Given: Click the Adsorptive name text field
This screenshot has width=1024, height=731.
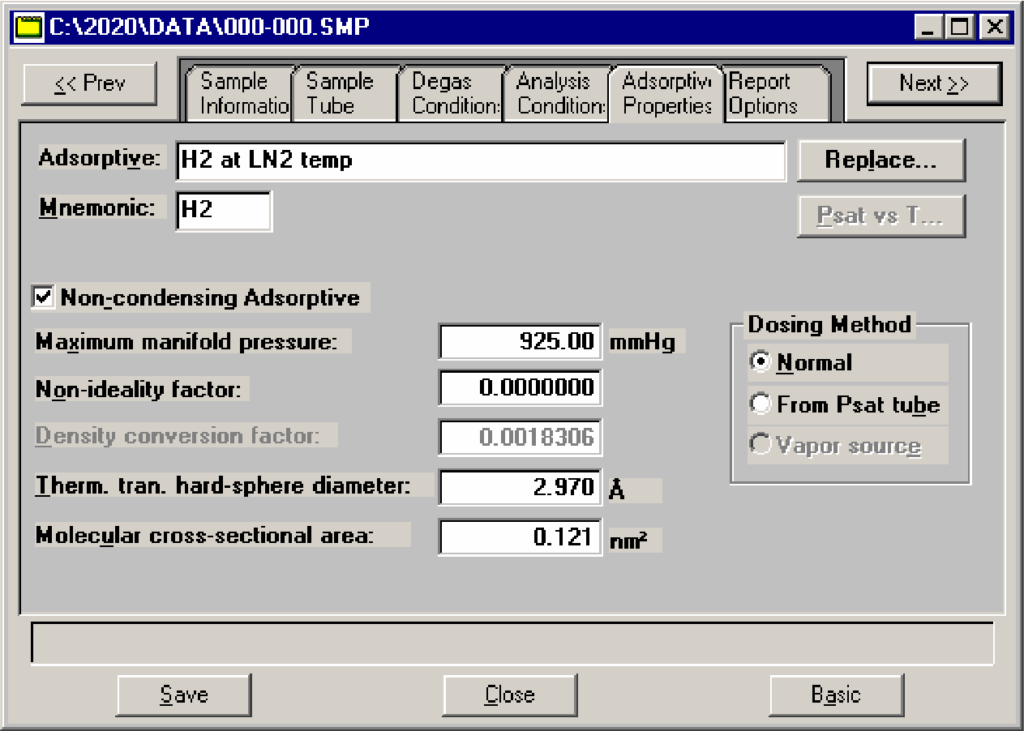Looking at the screenshot, I should tap(480, 160).
